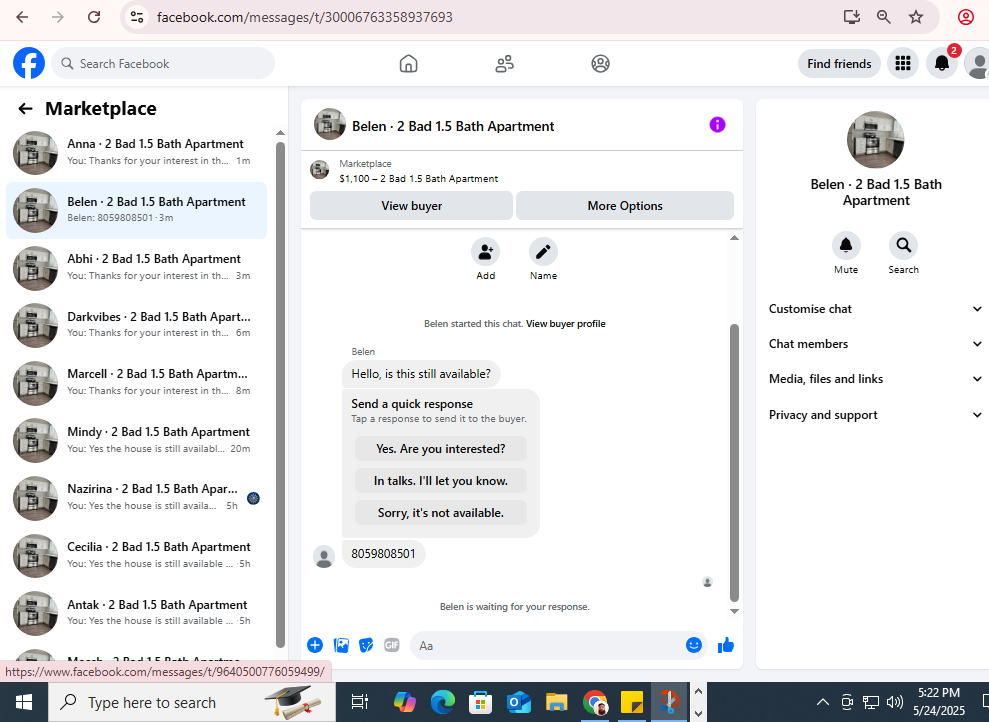Open the taskbar clock showing 5:22 PM
Screen dimensions: 989x722
(939, 702)
